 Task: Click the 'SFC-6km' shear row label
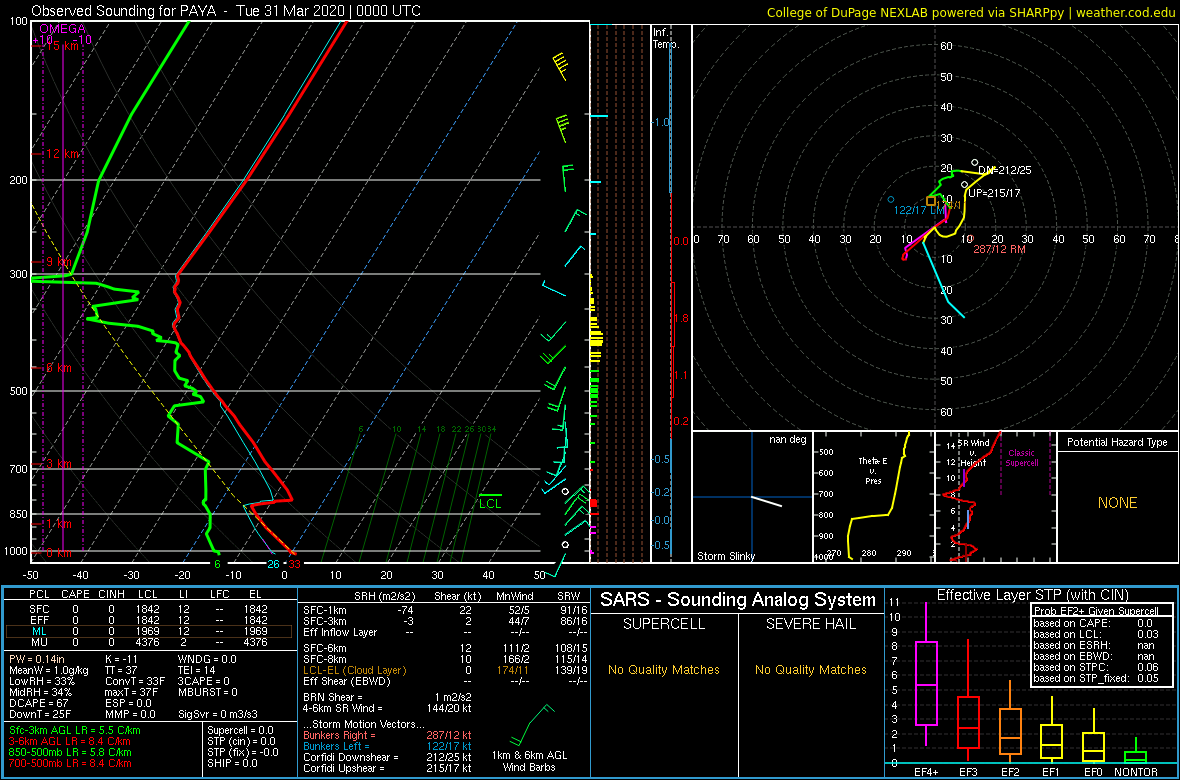pos(324,647)
